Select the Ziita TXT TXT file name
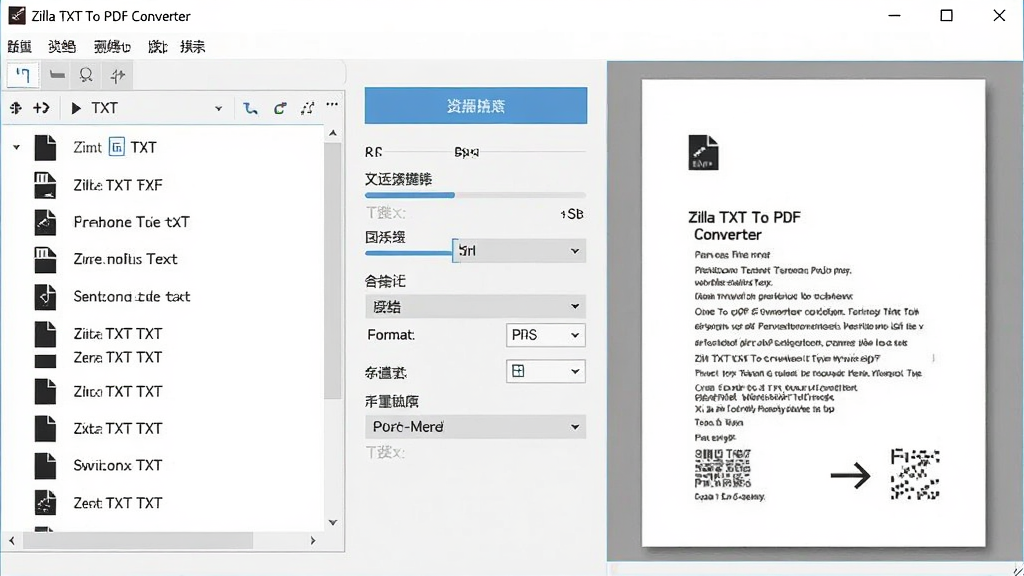1024x576 pixels. [x=118, y=334]
